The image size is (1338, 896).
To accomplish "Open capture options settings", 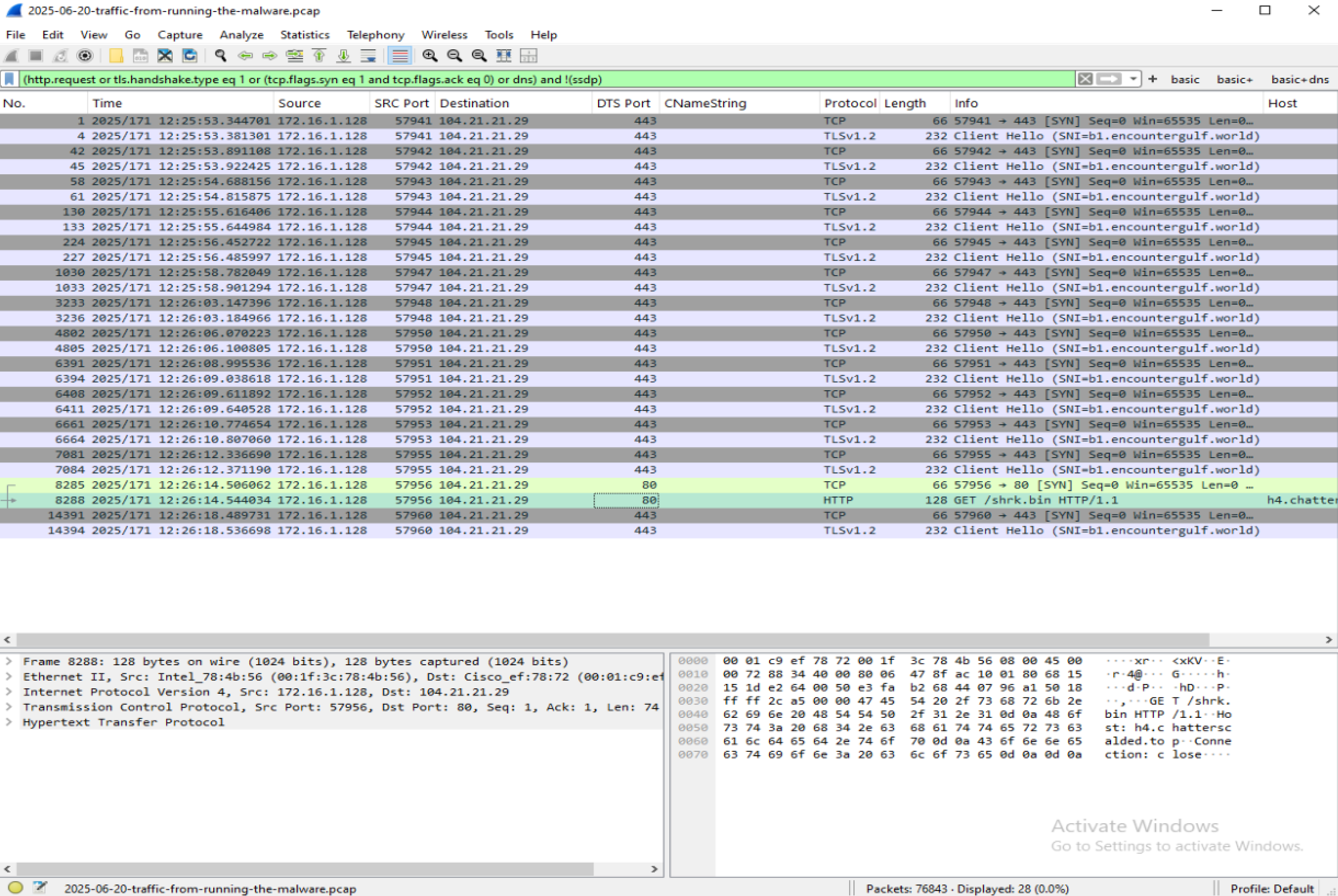I will (x=84, y=55).
